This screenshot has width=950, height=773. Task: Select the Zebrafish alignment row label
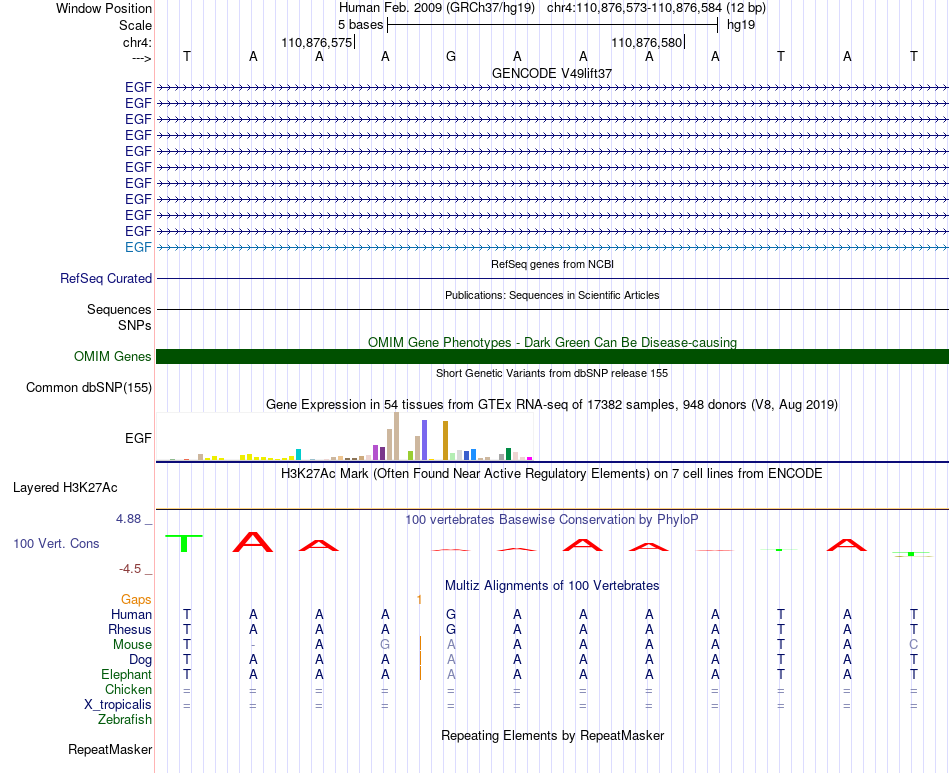pos(125,719)
